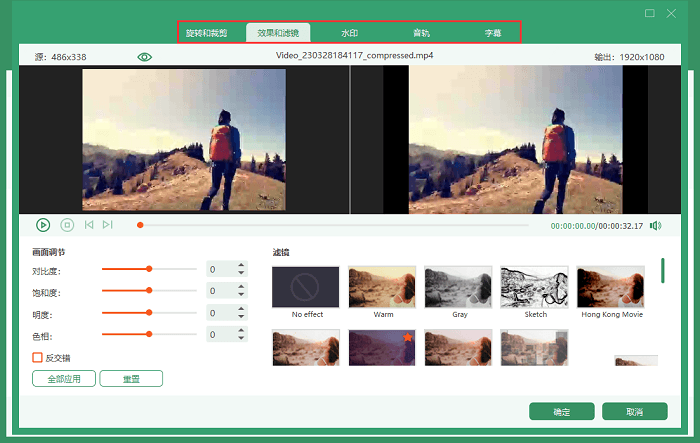The image size is (700, 443).
Task: Jump to the next frame
Action: [x=108, y=225]
